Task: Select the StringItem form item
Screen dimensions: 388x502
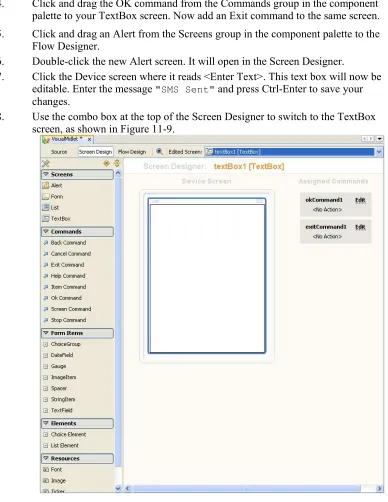Action: click(59, 399)
